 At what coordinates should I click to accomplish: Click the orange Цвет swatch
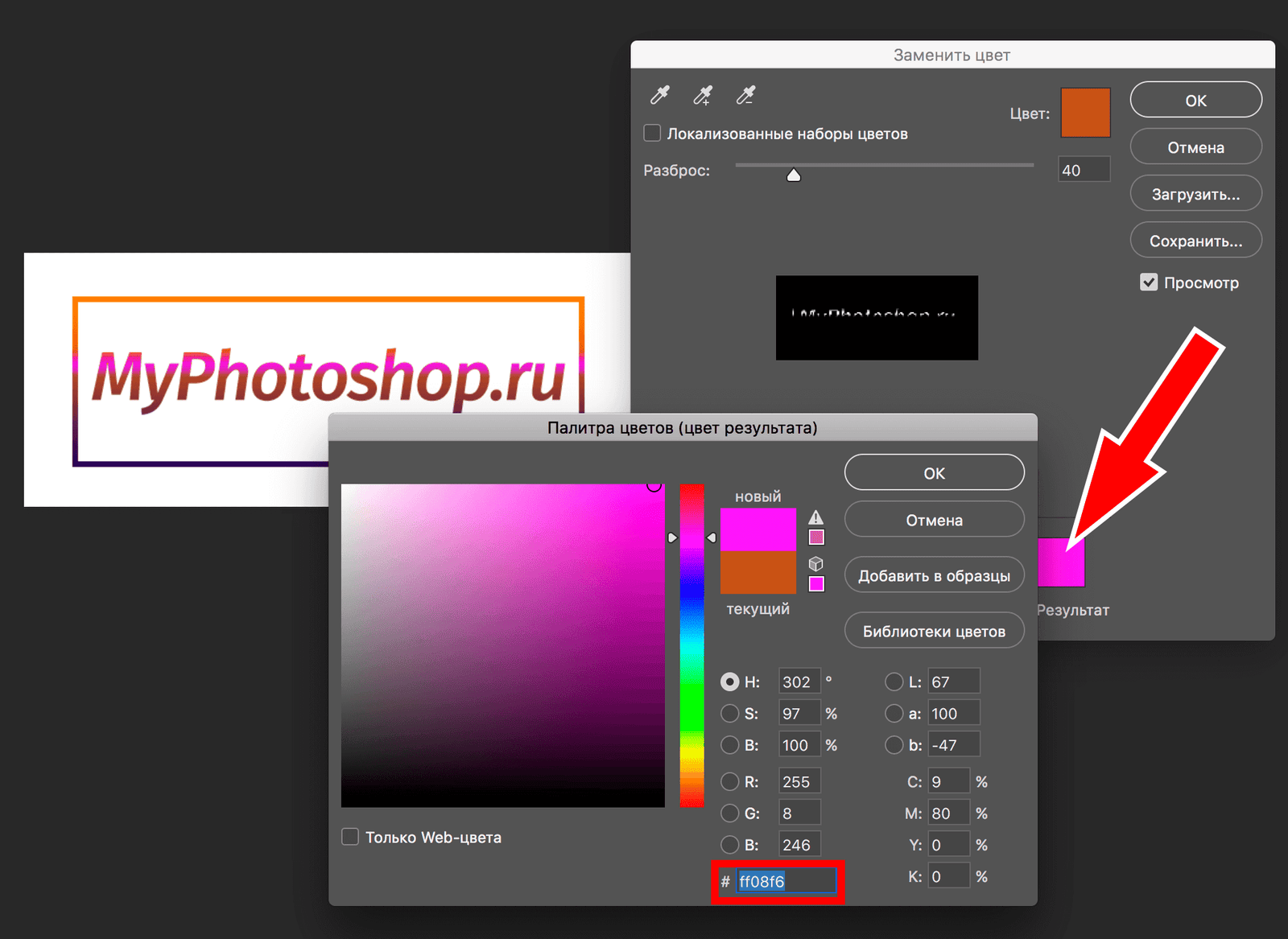[x=1085, y=113]
